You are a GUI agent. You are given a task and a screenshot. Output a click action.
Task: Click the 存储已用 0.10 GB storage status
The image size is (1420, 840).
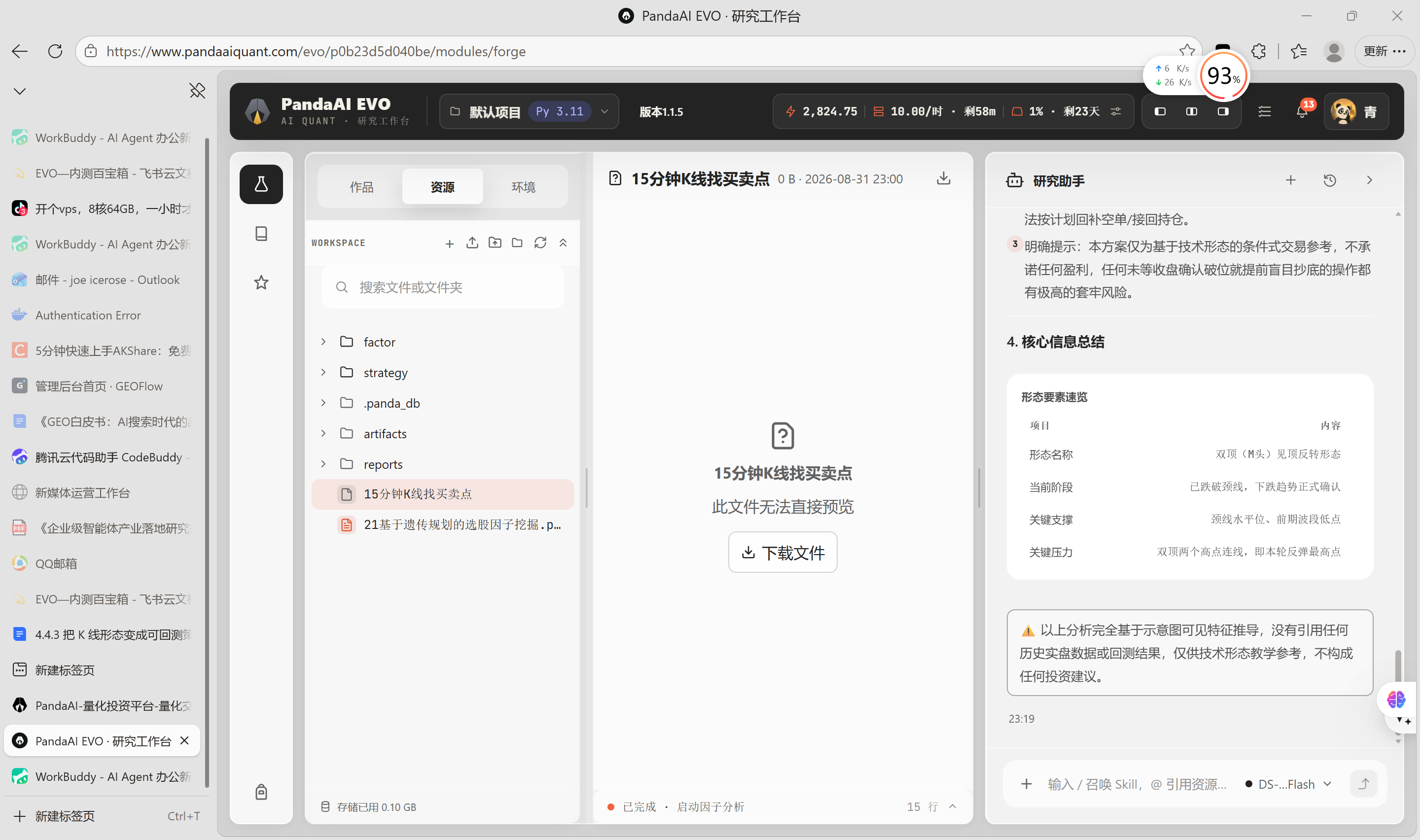pos(369,806)
